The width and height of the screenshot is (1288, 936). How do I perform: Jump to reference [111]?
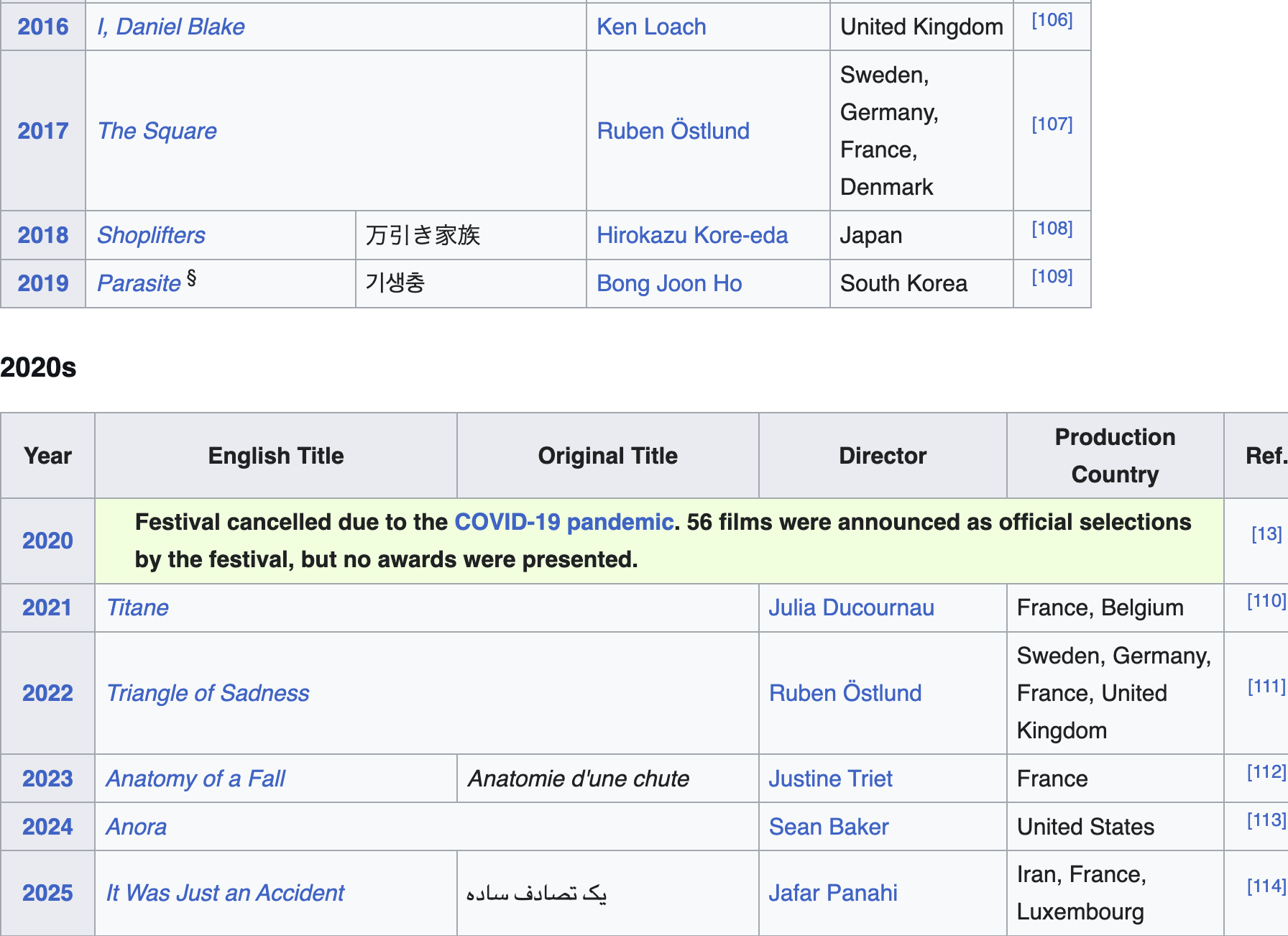(x=1266, y=687)
